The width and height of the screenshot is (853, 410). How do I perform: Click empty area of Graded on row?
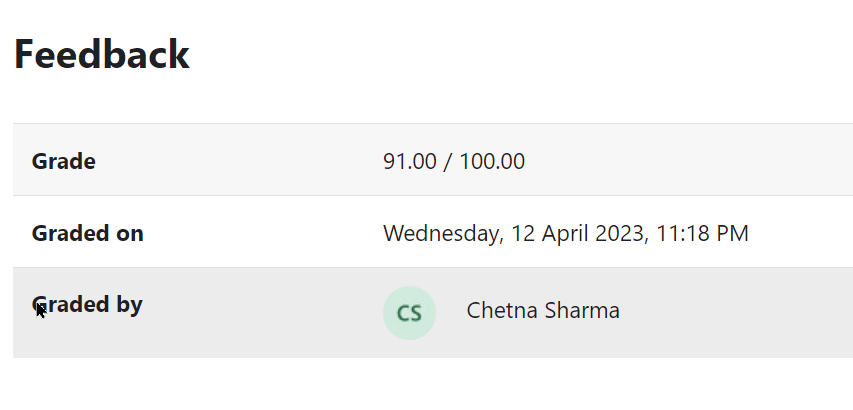click(800, 232)
